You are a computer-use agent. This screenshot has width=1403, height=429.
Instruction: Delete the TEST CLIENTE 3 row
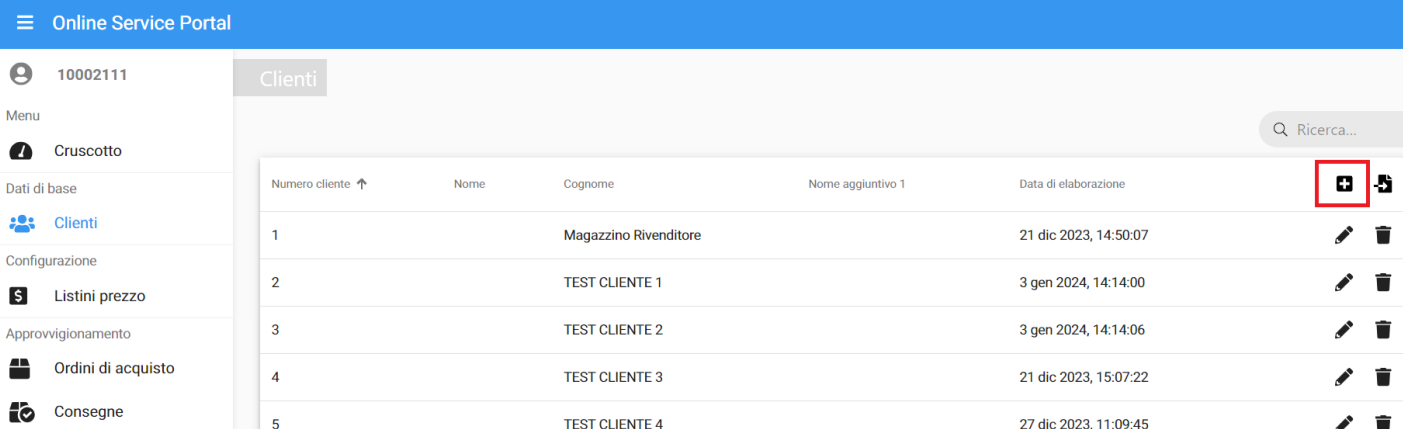pyautogui.click(x=1383, y=377)
